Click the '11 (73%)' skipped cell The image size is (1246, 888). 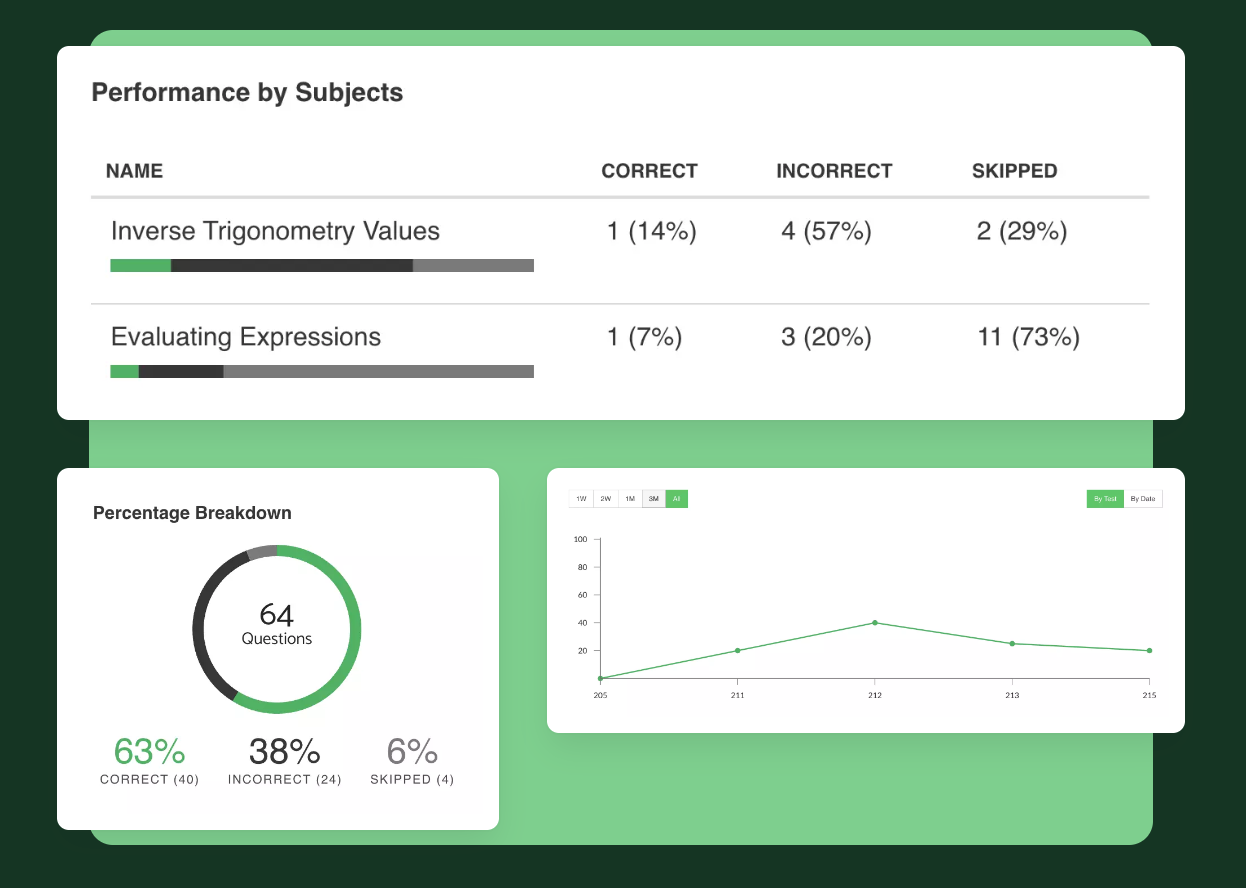point(1028,338)
